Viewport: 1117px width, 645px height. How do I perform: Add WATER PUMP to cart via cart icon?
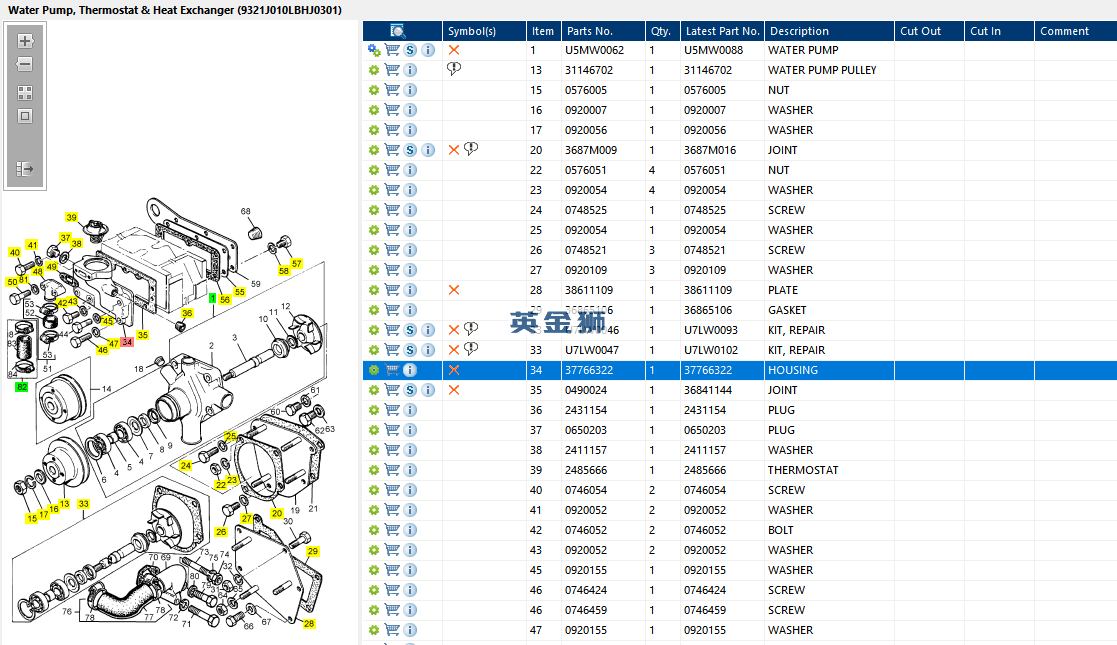(392, 50)
